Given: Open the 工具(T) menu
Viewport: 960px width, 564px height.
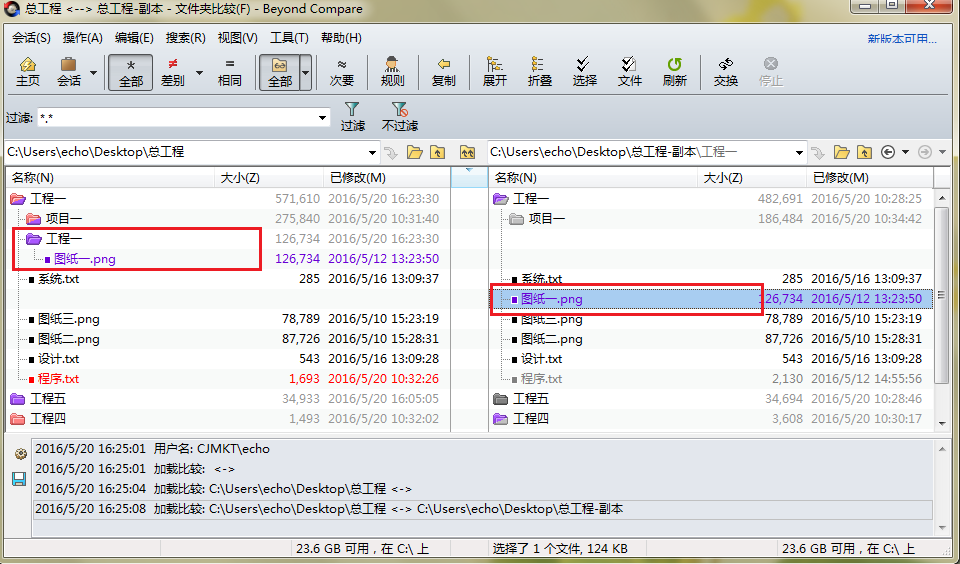Looking at the screenshot, I should (289, 38).
